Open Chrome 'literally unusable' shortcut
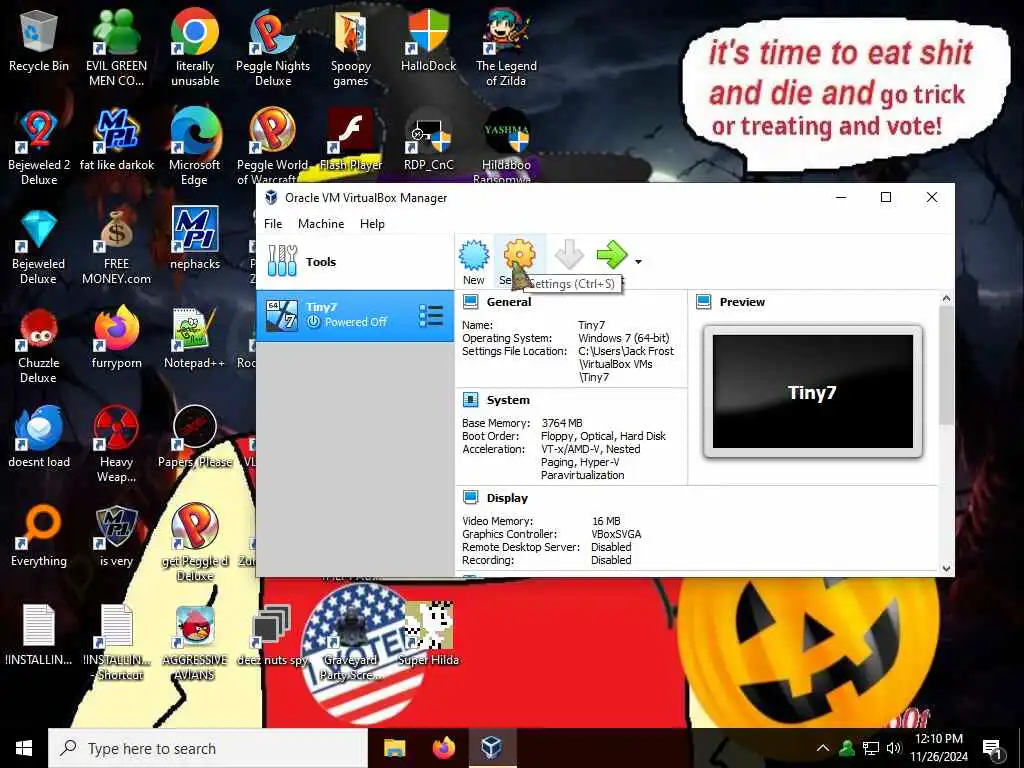Screen dimensions: 1024x768 pyautogui.click(x=195, y=48)
